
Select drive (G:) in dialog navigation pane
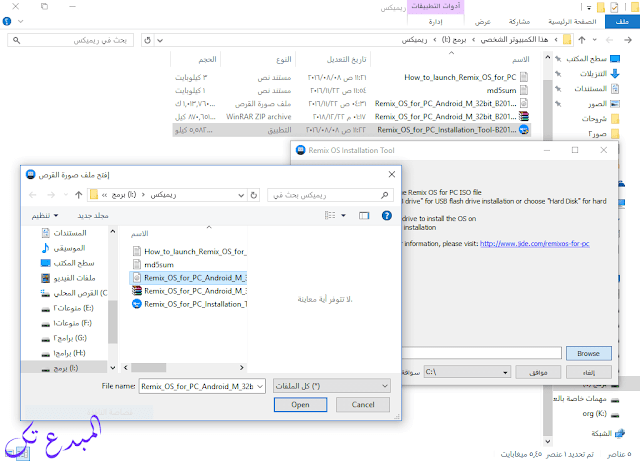[64, 338]
